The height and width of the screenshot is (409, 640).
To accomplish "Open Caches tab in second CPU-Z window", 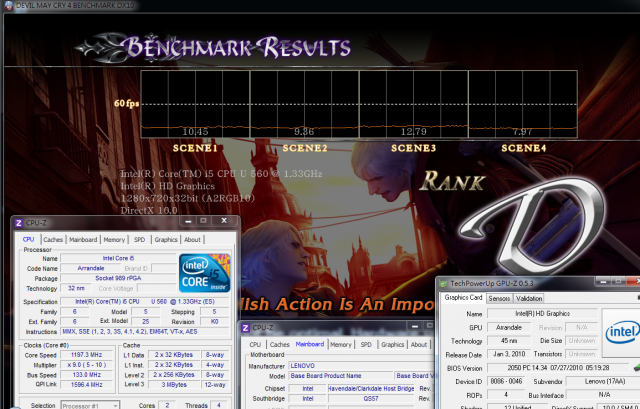I will pyautogui.click(x=280, y=345).
